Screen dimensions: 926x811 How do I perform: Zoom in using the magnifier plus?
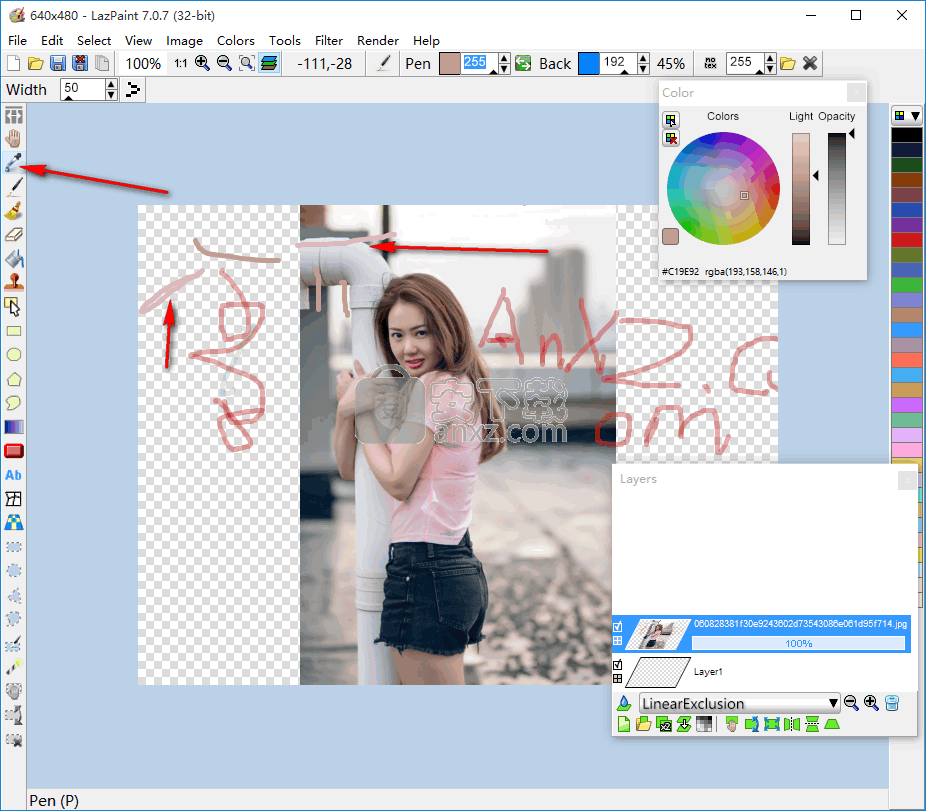tap(202, 63)
